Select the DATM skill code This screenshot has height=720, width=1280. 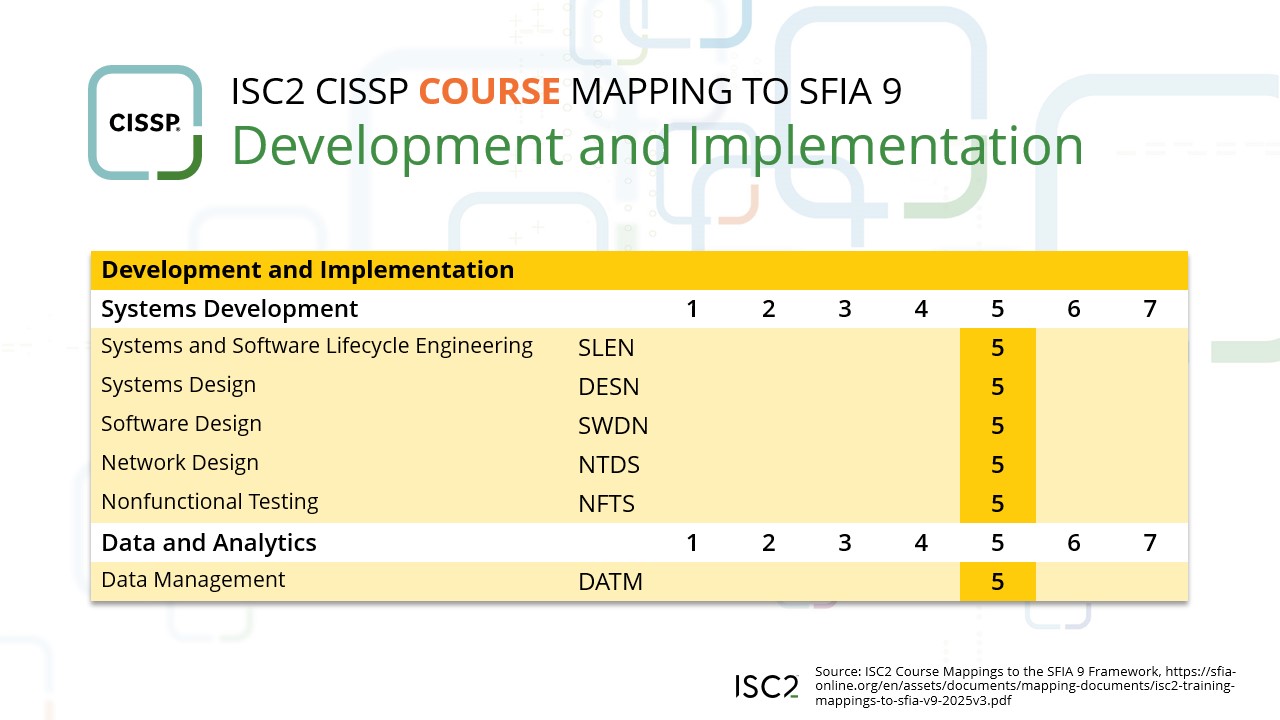tap(610, 582)
